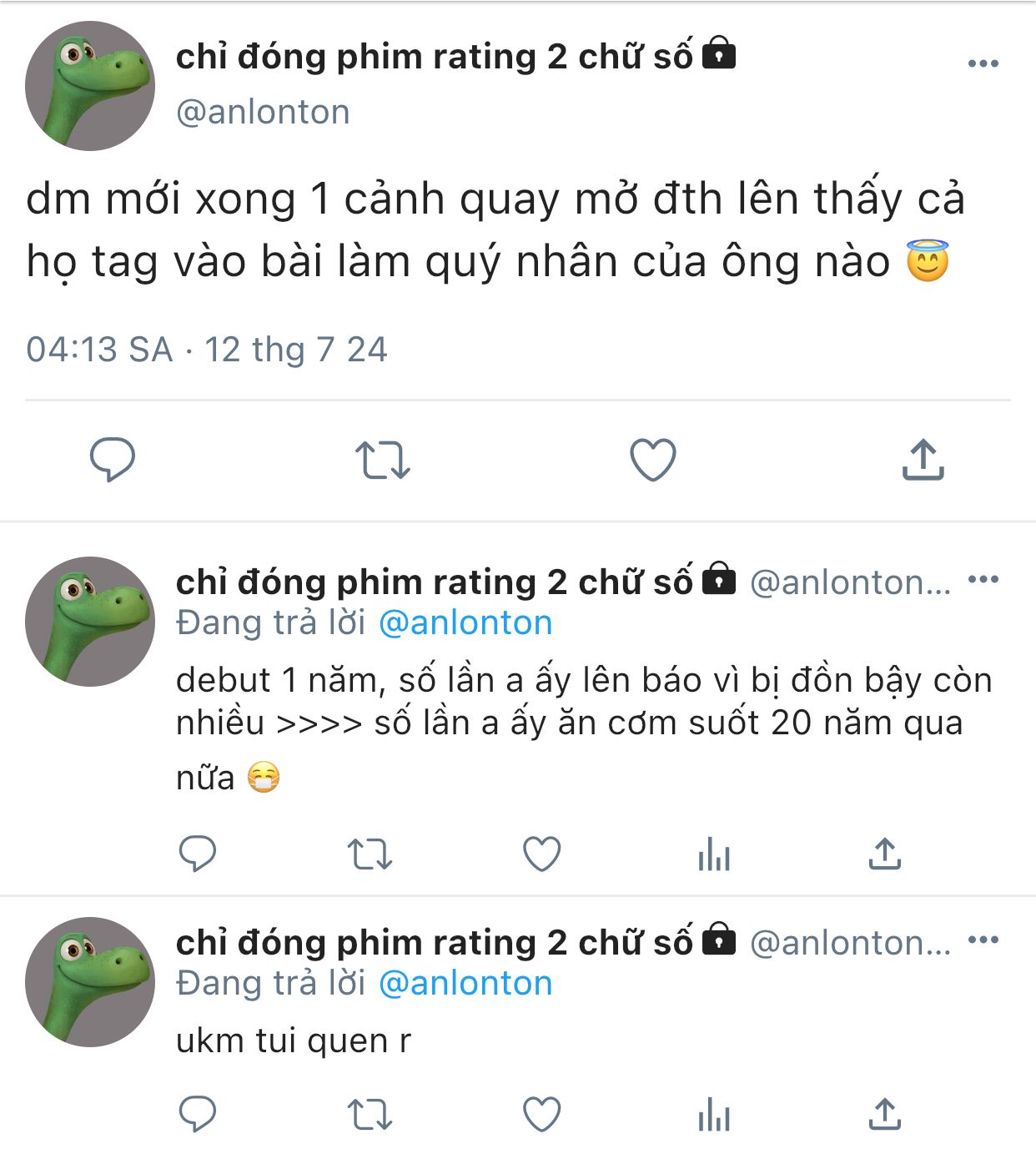Viewport: 1036px width, 1154px height.
Task: Reply to the 'debut 1 năm' tweet
Action: [x=198, y=854]
